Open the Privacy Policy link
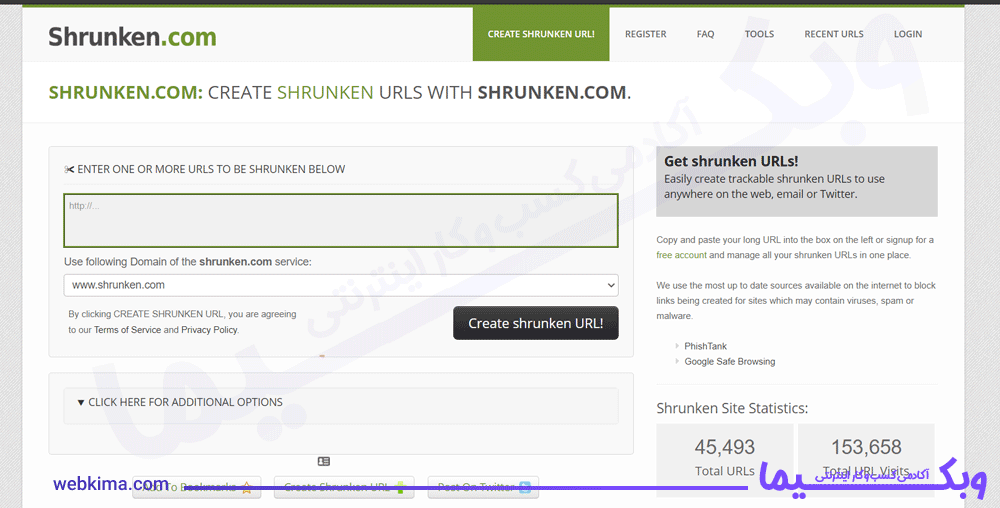1000x508 pixels. click(x=209, y=330)
